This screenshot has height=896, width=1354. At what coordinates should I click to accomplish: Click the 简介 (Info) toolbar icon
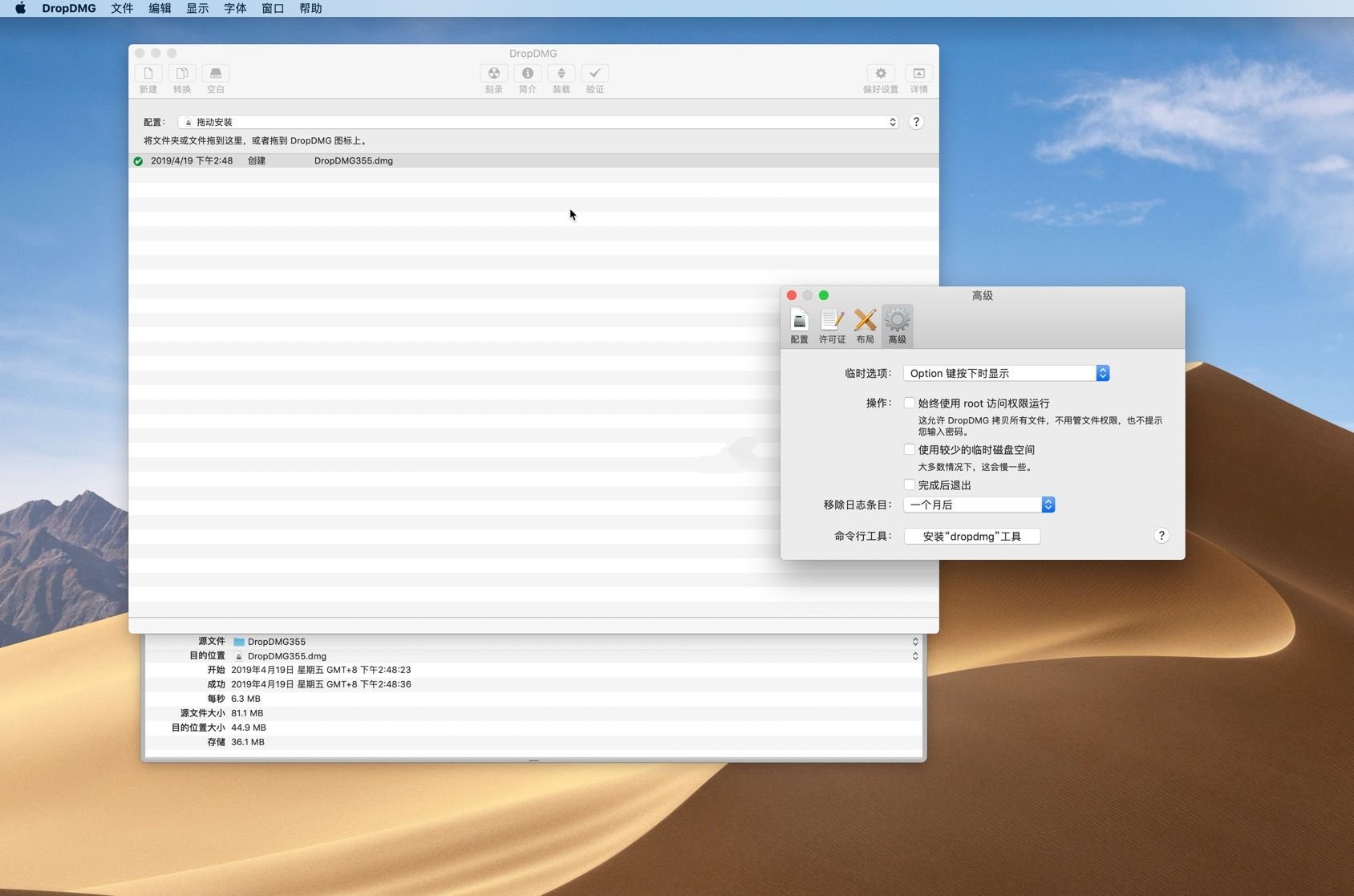[x=528, y=73]
